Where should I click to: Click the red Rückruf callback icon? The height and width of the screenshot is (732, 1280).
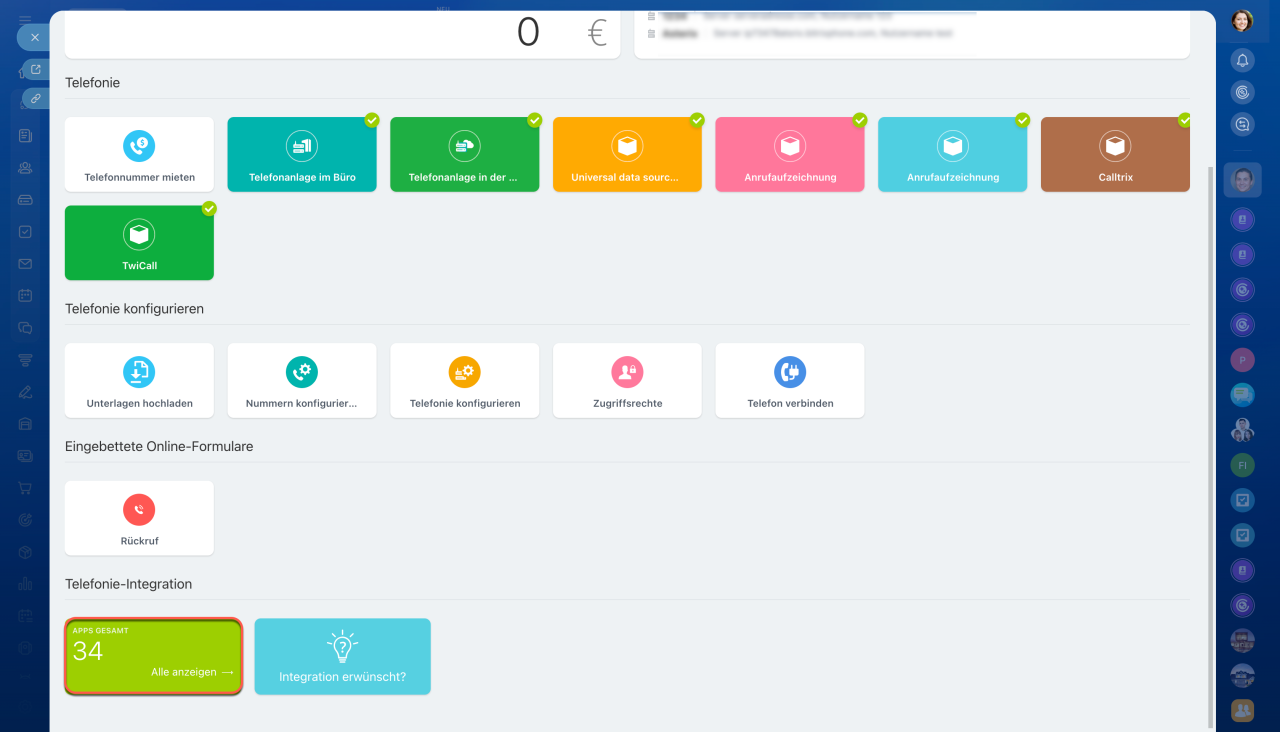[x=139, y=510]
